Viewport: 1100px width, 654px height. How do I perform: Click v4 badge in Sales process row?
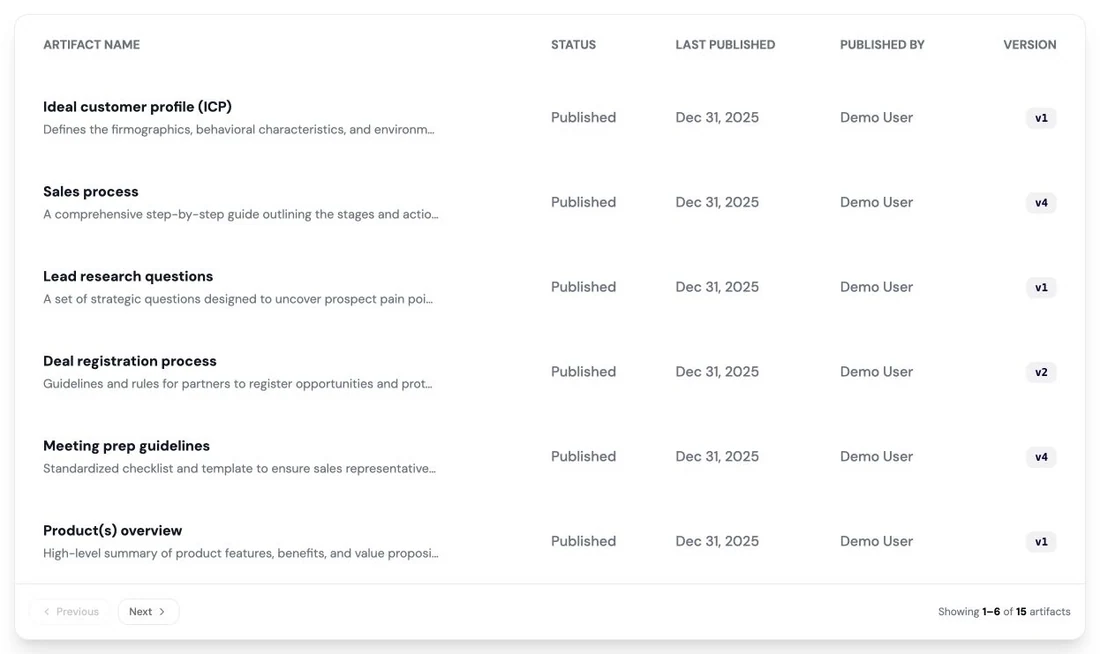1041,203
